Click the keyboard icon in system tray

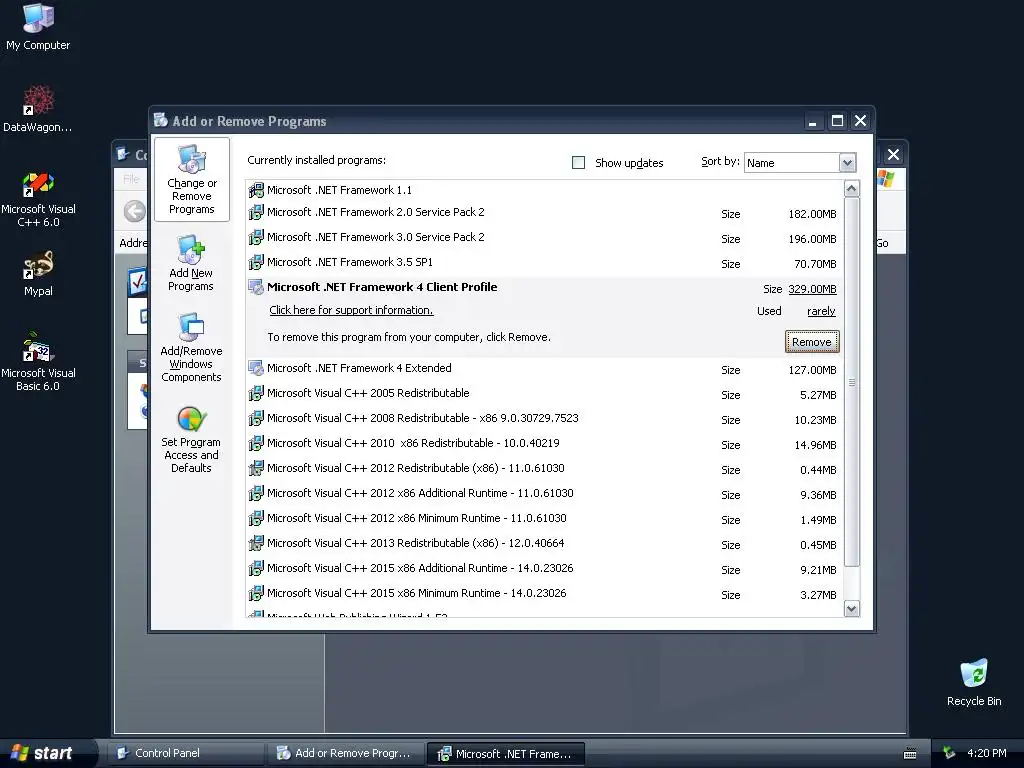coord(910,754)
